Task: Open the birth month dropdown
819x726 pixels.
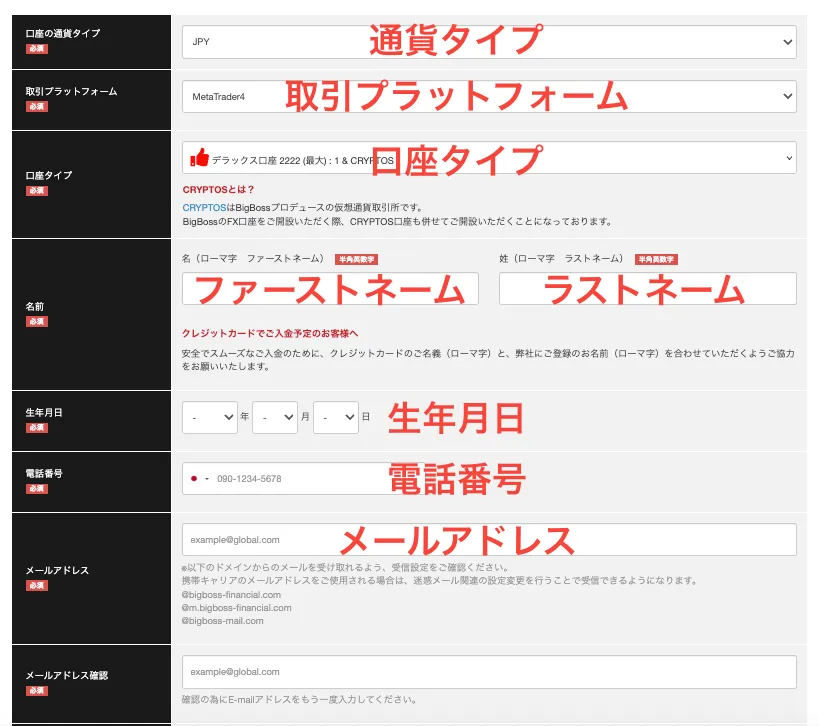Action: tap(275, 417)
